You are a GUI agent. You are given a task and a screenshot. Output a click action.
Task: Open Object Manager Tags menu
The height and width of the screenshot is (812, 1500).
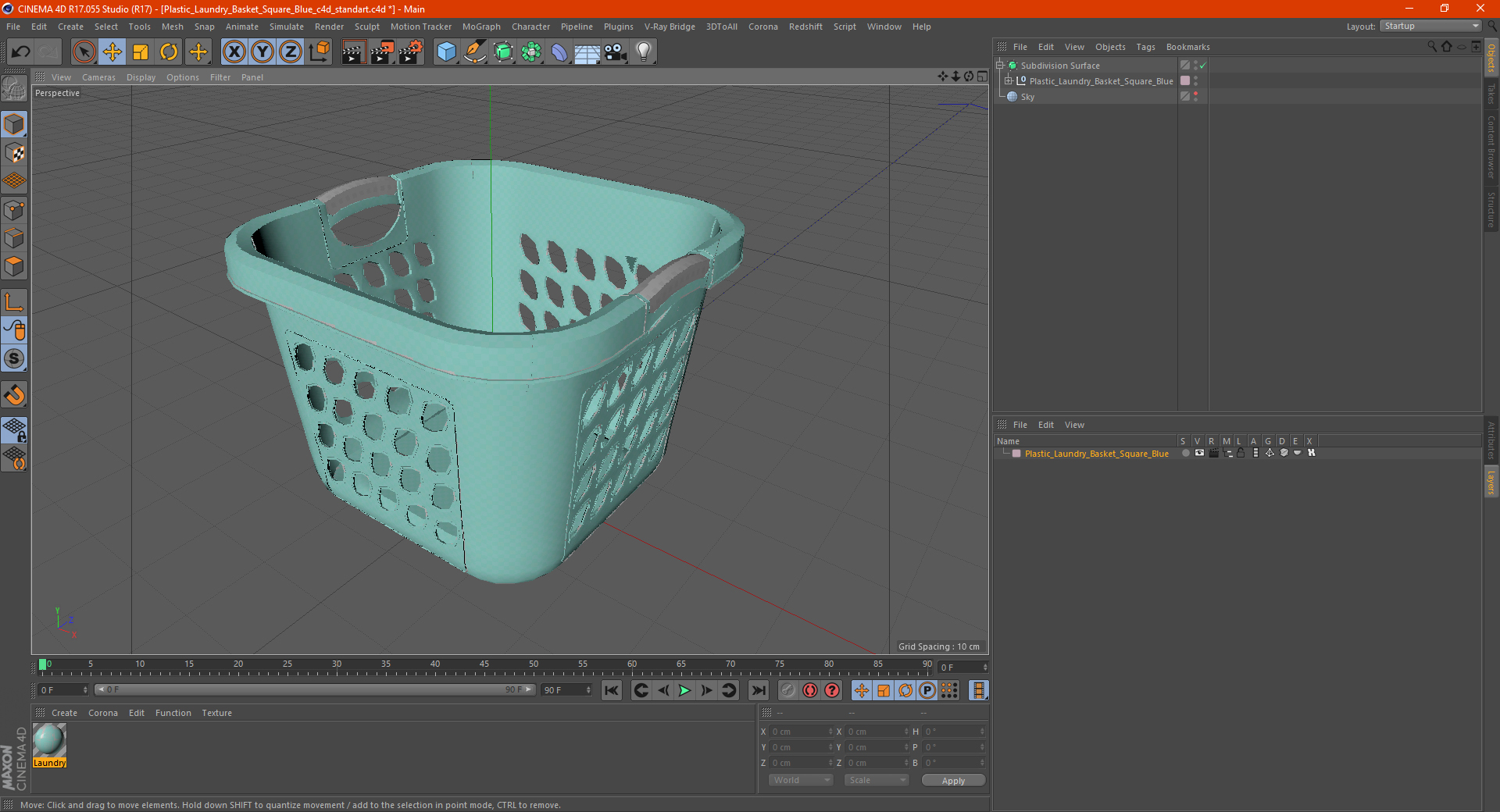(x=1145, y=47)
